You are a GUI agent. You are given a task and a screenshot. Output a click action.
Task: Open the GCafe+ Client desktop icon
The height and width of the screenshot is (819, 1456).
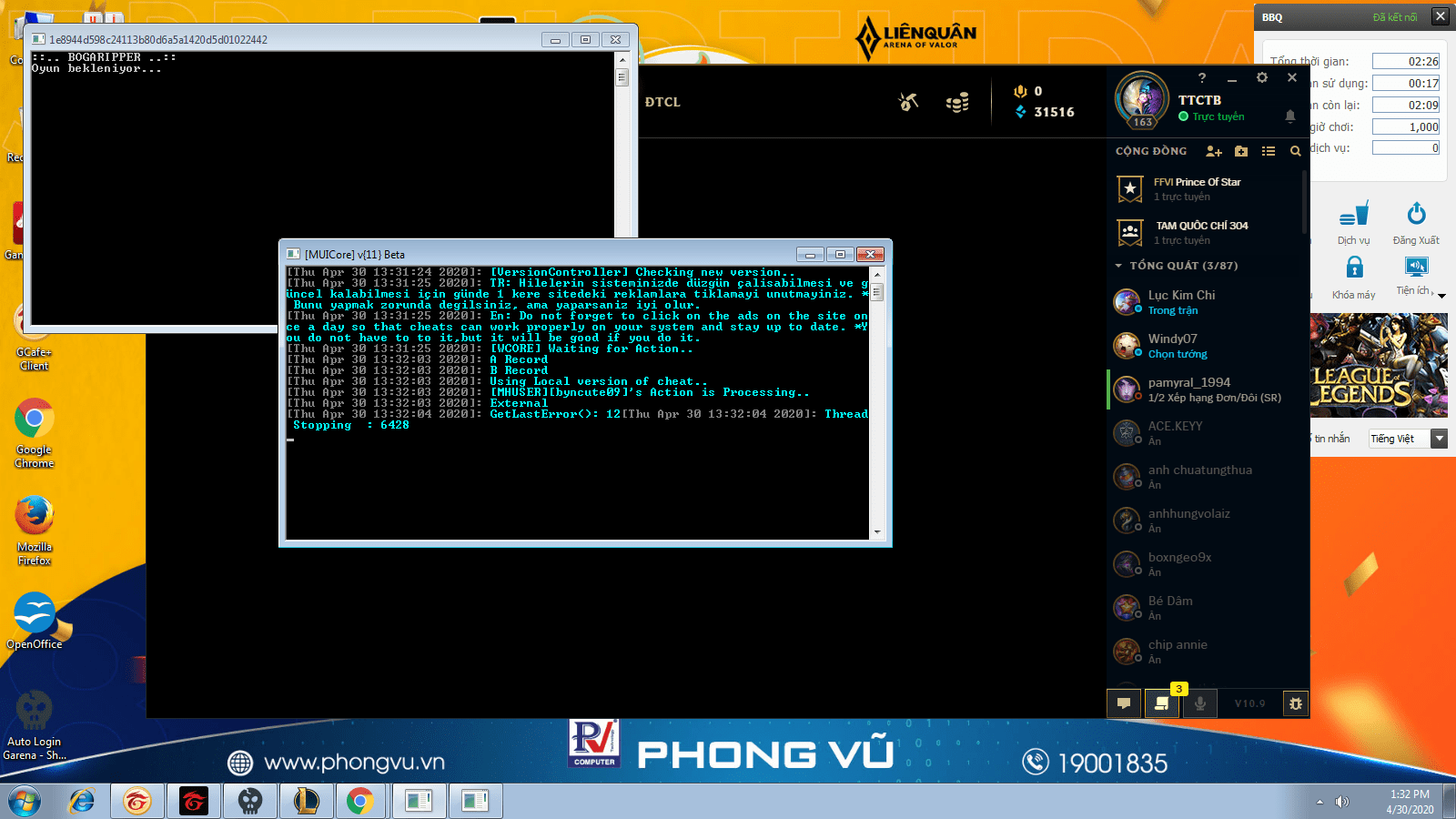34,337
